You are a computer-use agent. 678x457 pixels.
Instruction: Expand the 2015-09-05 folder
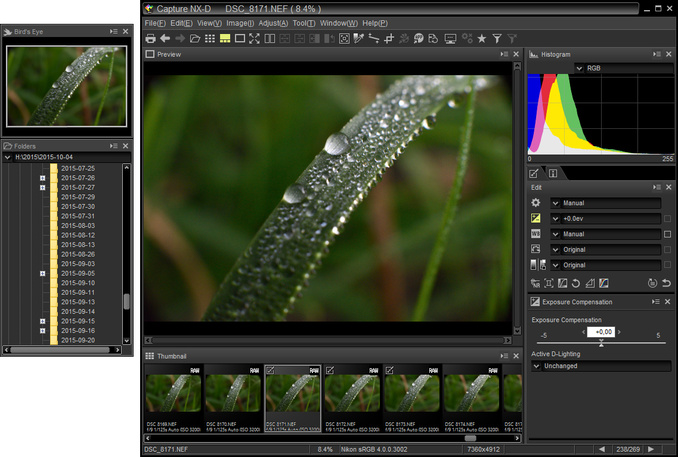tap(43, 273)
